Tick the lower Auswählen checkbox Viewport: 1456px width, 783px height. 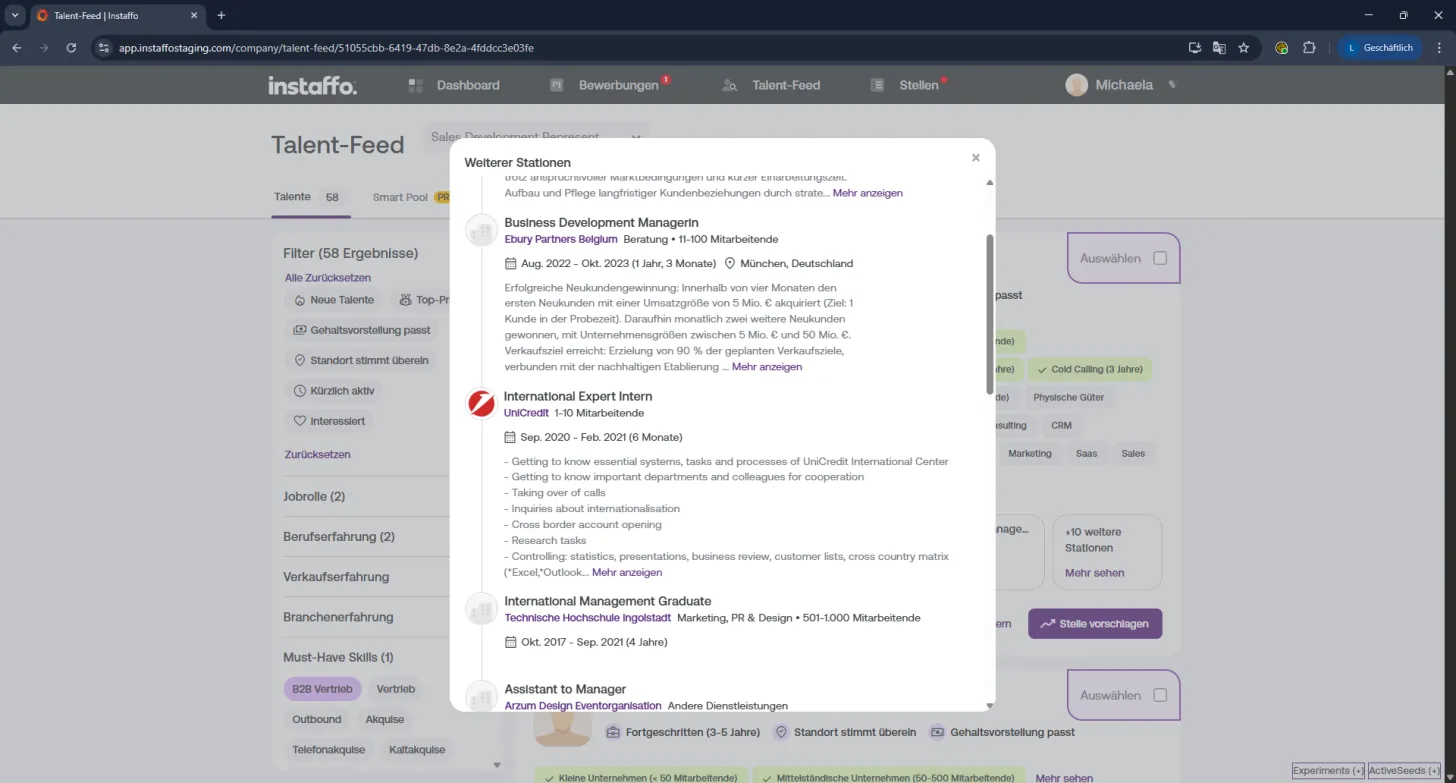pyautogui.click(x=1160, y=695)
